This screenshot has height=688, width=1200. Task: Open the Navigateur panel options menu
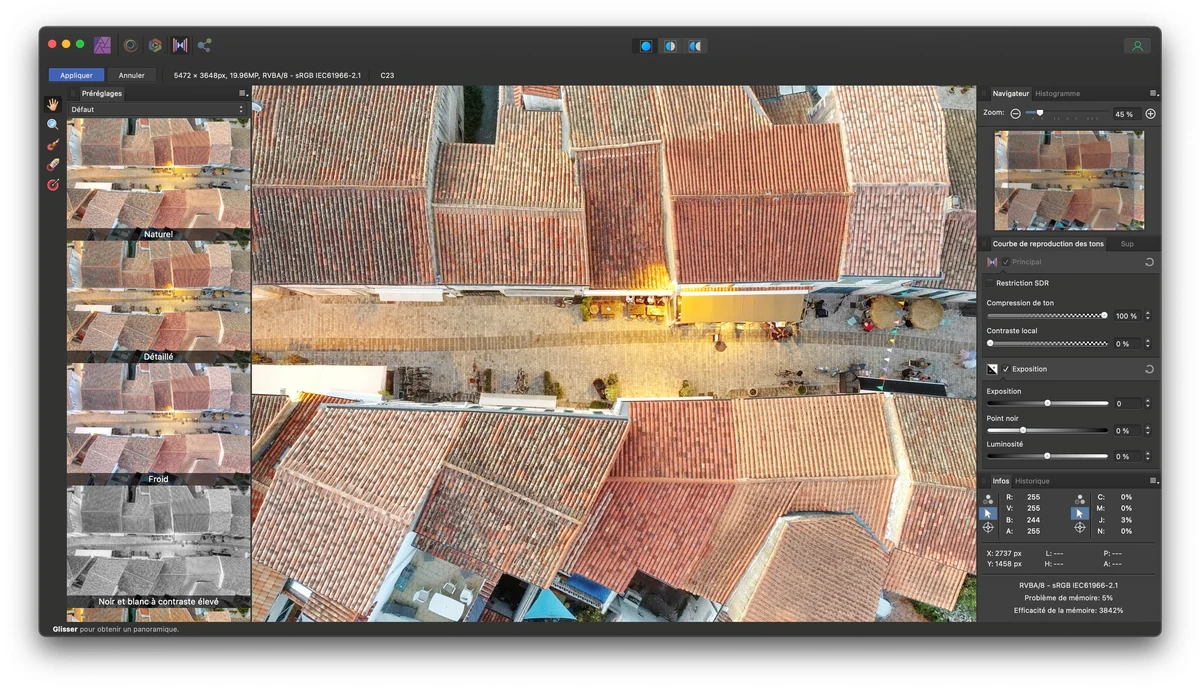[x=1153, y=93]
